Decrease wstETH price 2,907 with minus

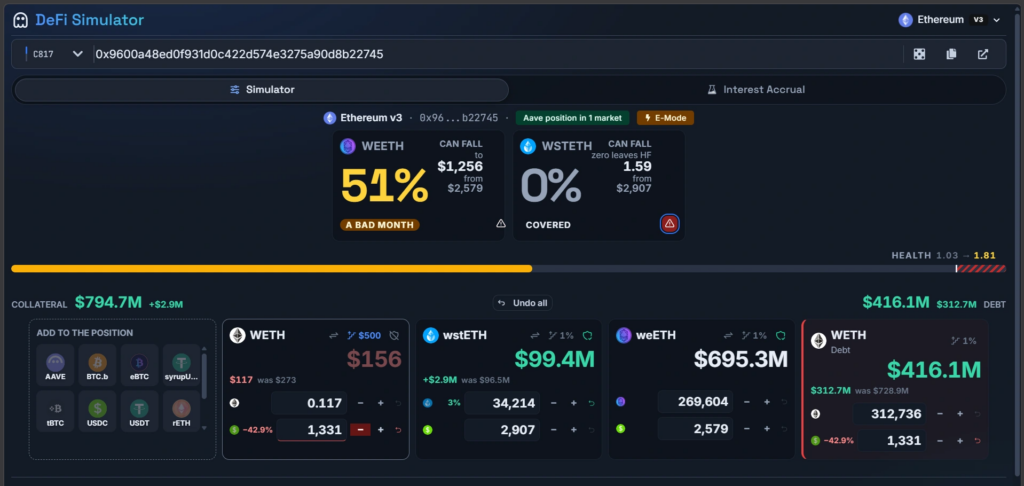pyautogui.click(x=554, y=430)
